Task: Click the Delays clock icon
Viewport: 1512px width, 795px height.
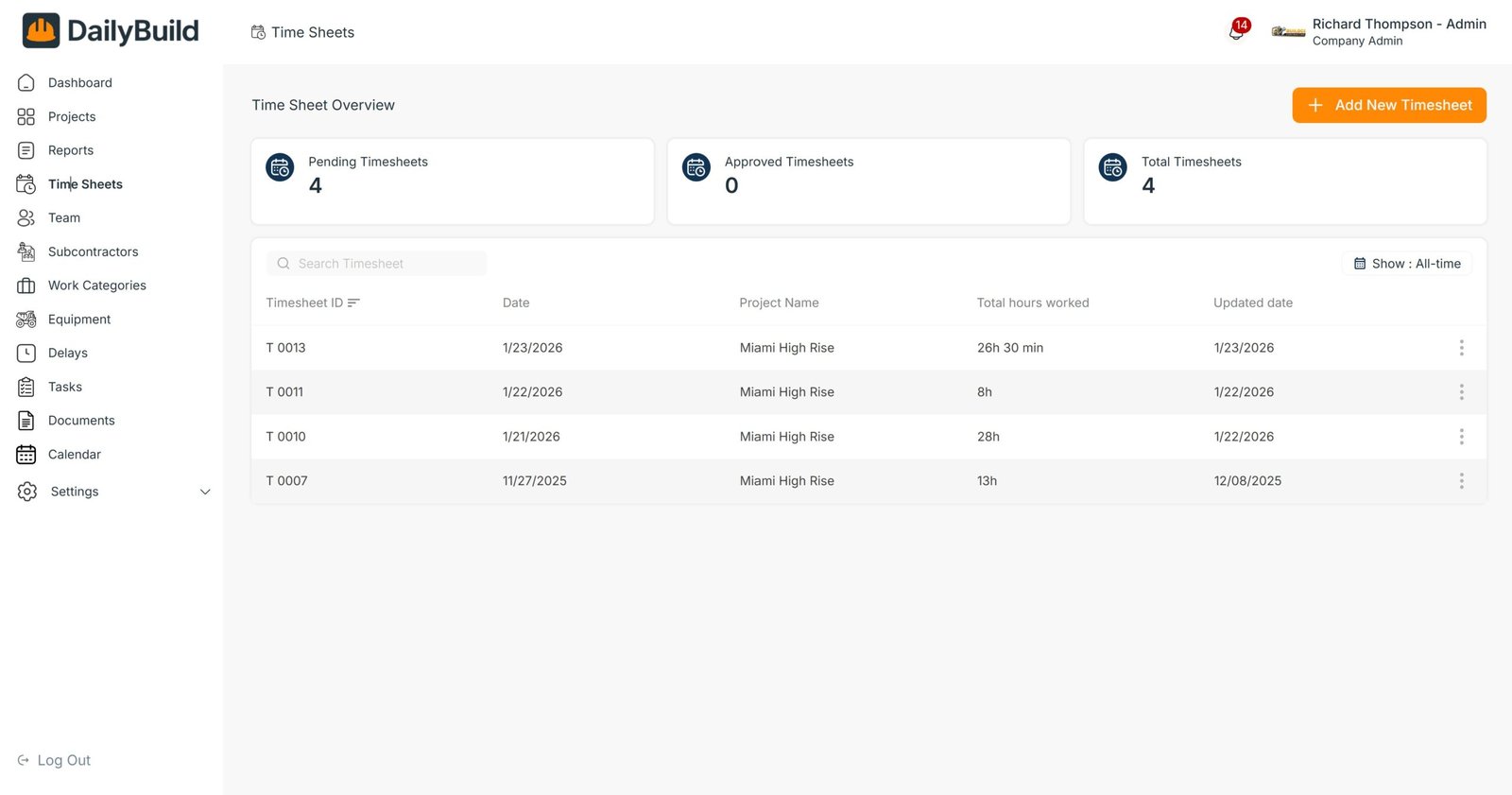Action: pos(26,353)
